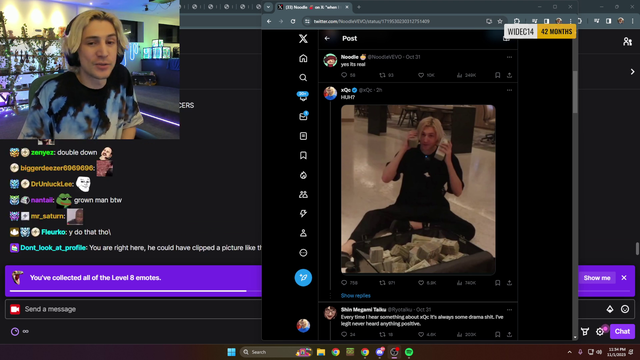Share xQc's HUH? post
640x360 pixels.
(509, 282)
